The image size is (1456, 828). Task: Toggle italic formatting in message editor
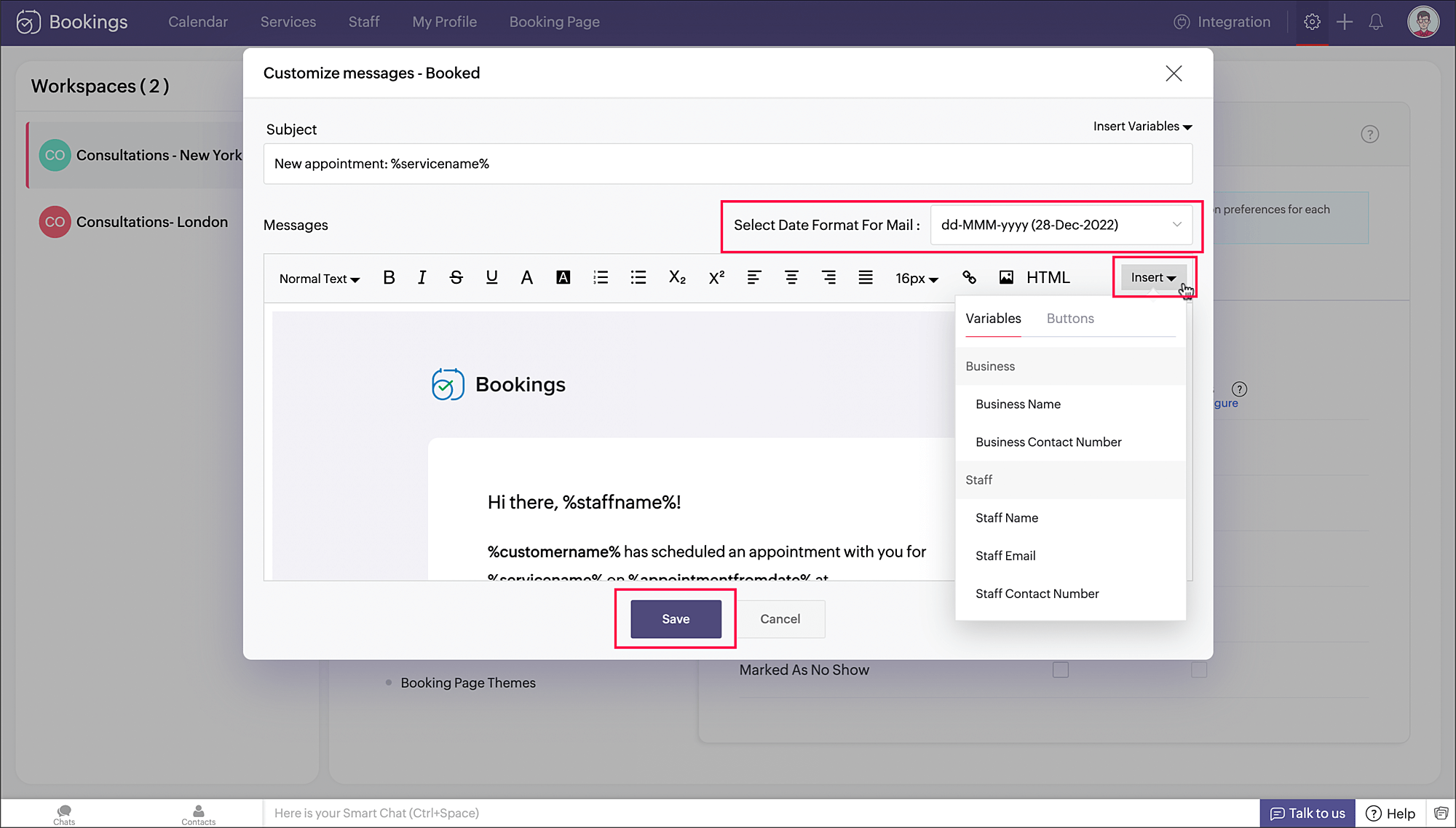point(422,277)
